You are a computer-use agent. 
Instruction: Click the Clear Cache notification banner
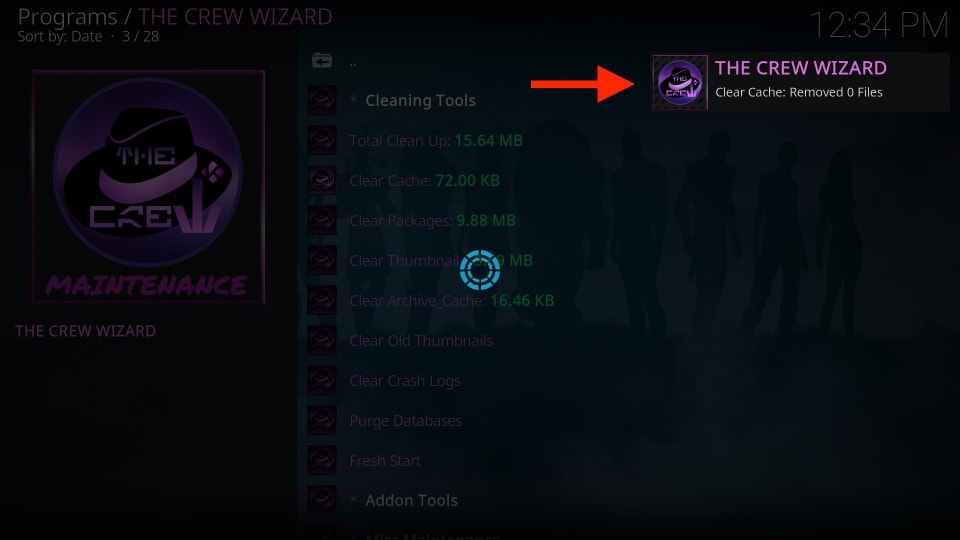800,82
